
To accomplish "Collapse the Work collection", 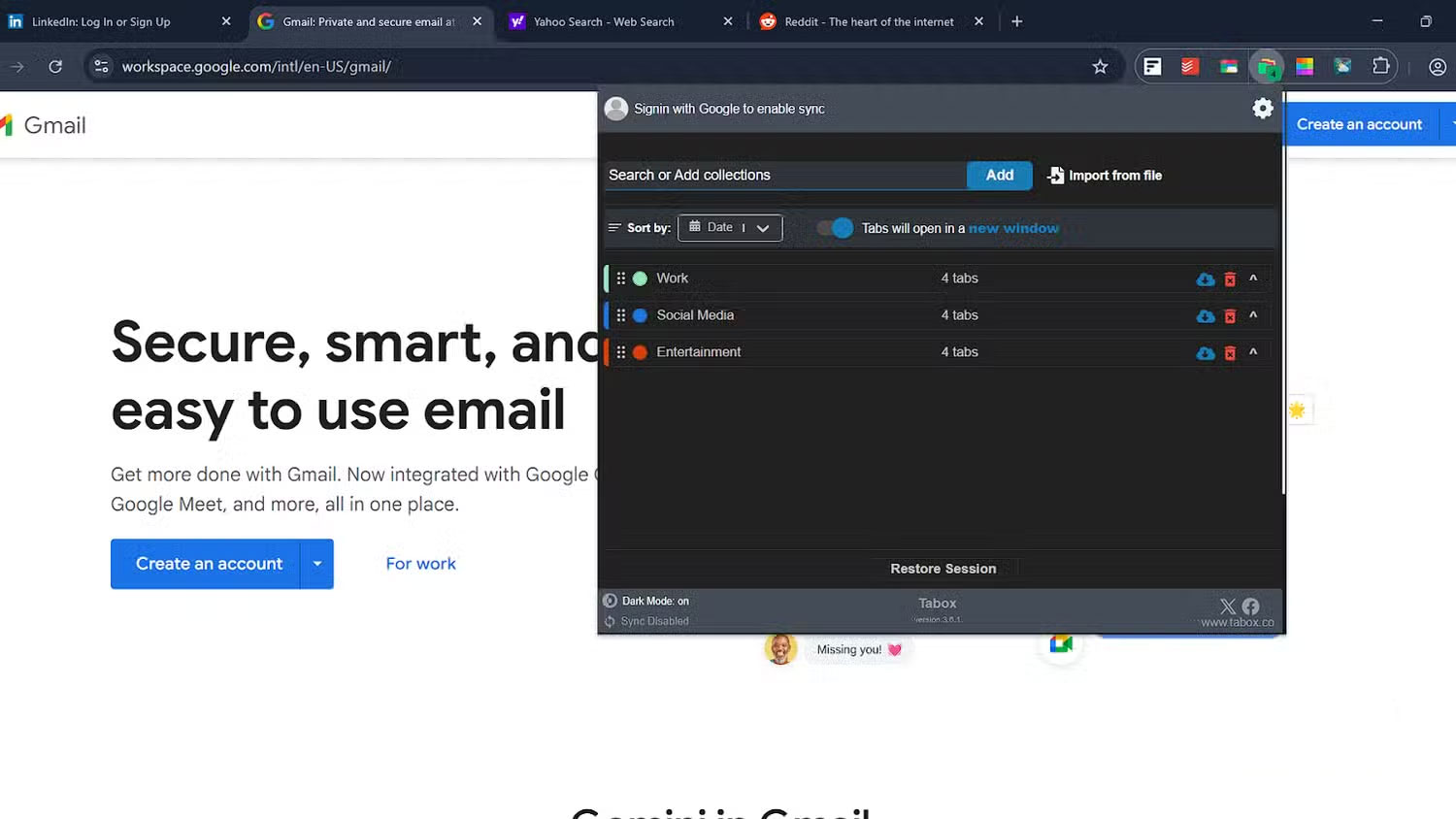I will click(1253, 278).
